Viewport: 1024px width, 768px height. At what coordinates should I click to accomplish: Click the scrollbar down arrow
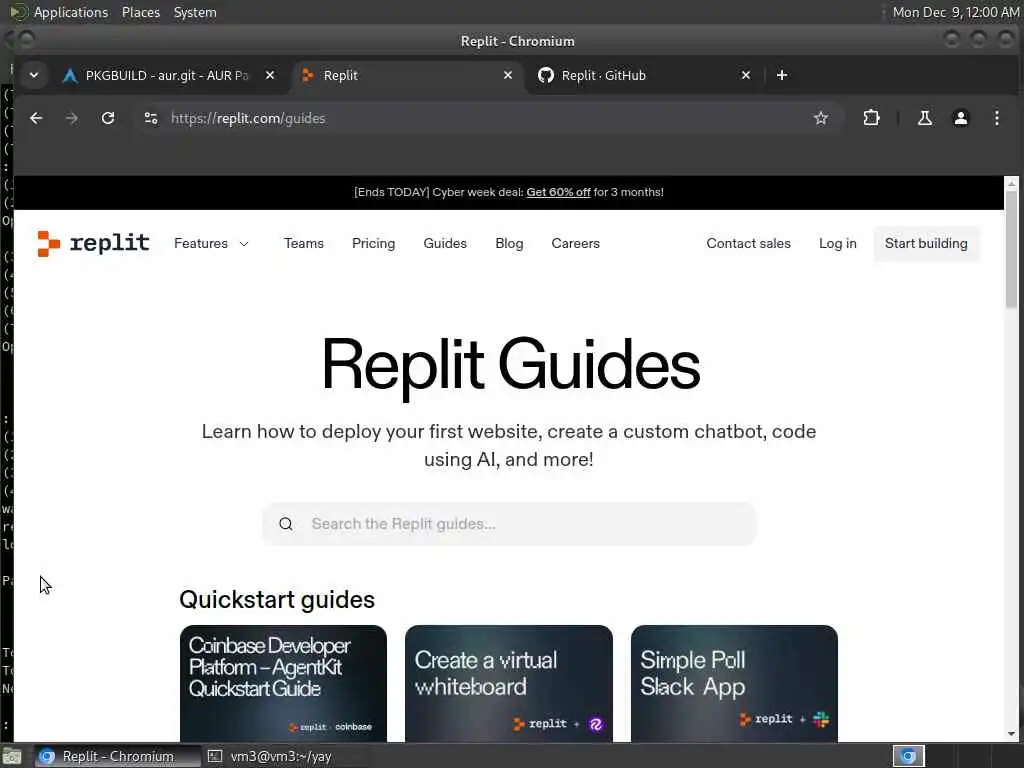coord(1011,734)
